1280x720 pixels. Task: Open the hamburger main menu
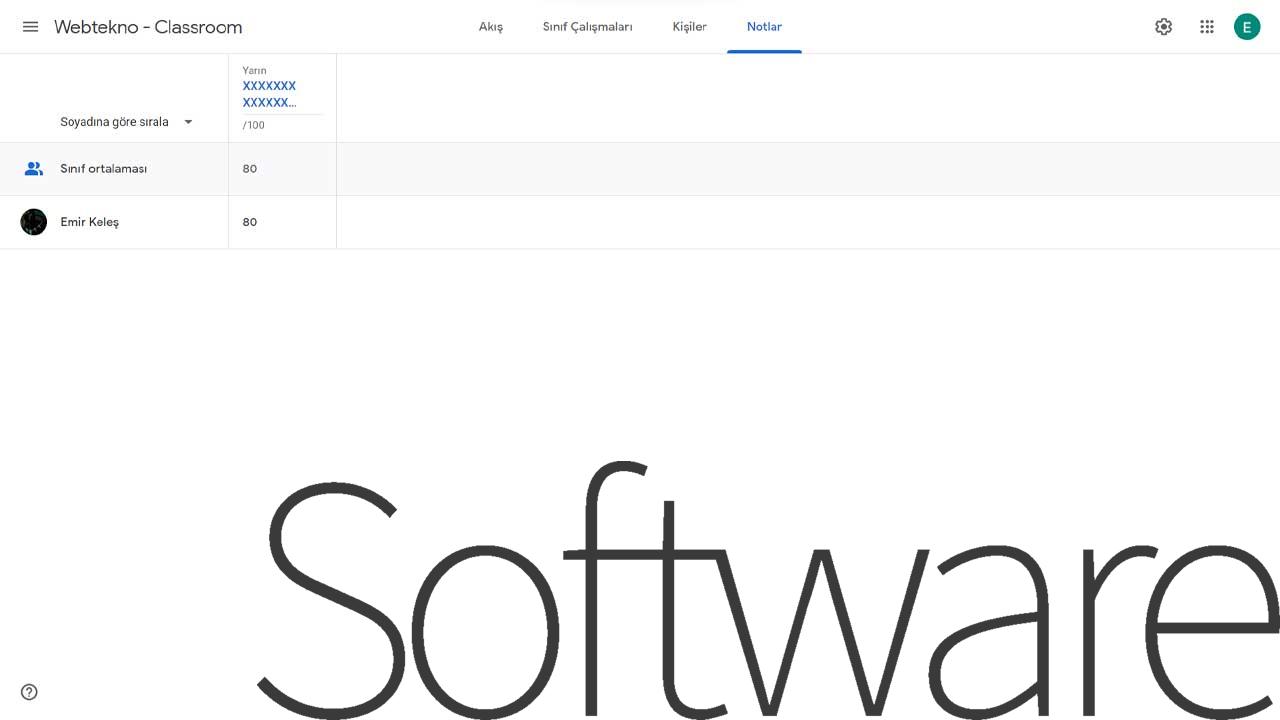point(30,27)
